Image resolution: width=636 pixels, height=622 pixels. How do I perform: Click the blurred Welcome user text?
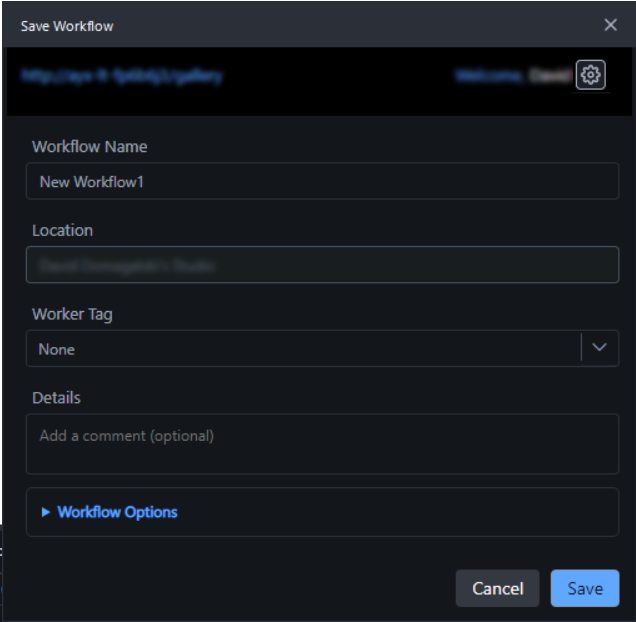click(x=512, y=76)
